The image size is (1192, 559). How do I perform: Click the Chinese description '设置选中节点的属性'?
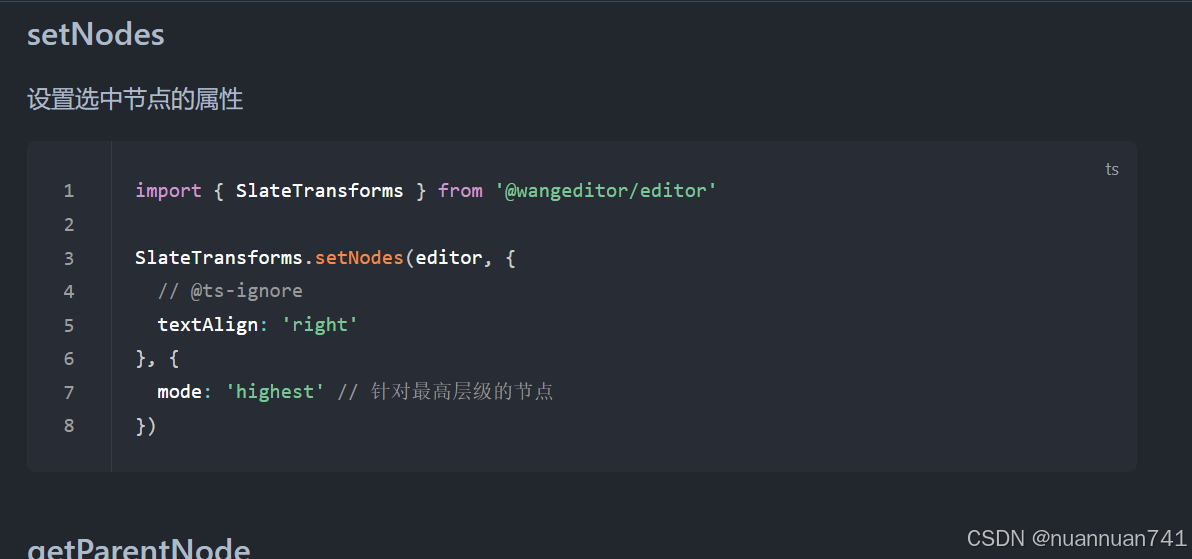pyautogui.click(x=135, y=99)
